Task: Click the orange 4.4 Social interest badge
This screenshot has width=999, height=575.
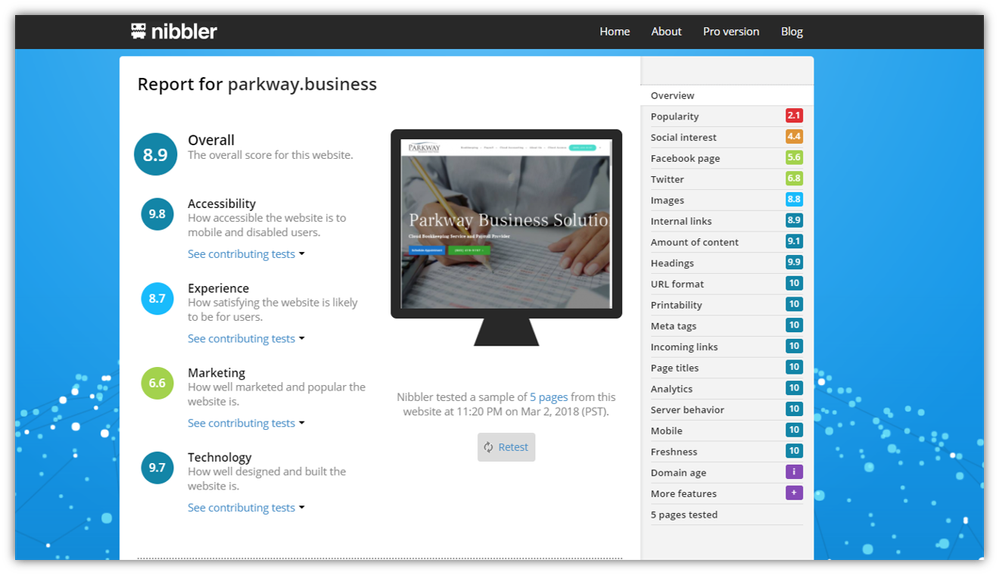Action: (x=794, y=136)
